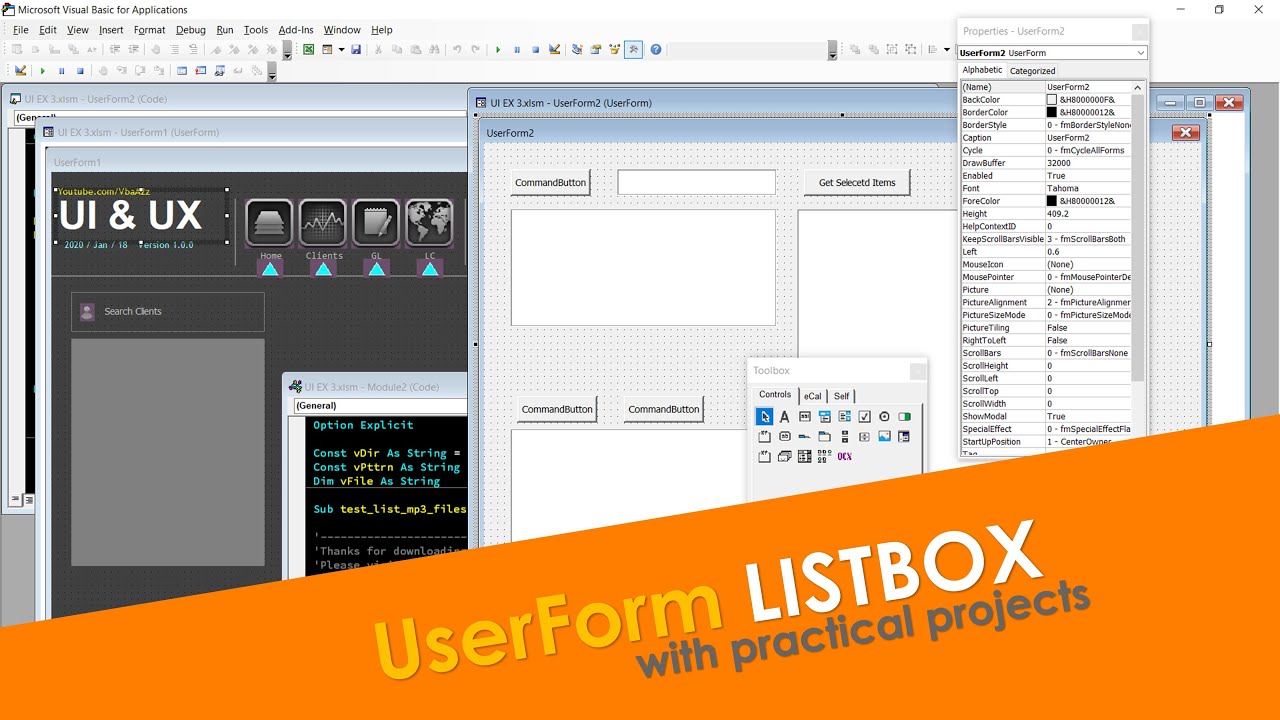The image size is (1280, 720).
Task: Select the StartUpPosition property row
Action: point(1046,441)
